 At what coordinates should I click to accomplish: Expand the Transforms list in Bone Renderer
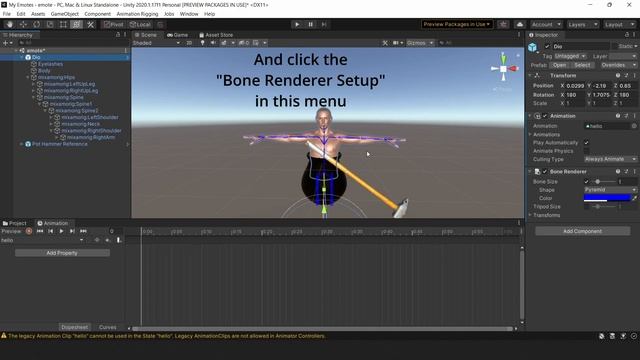coord(530,215)
